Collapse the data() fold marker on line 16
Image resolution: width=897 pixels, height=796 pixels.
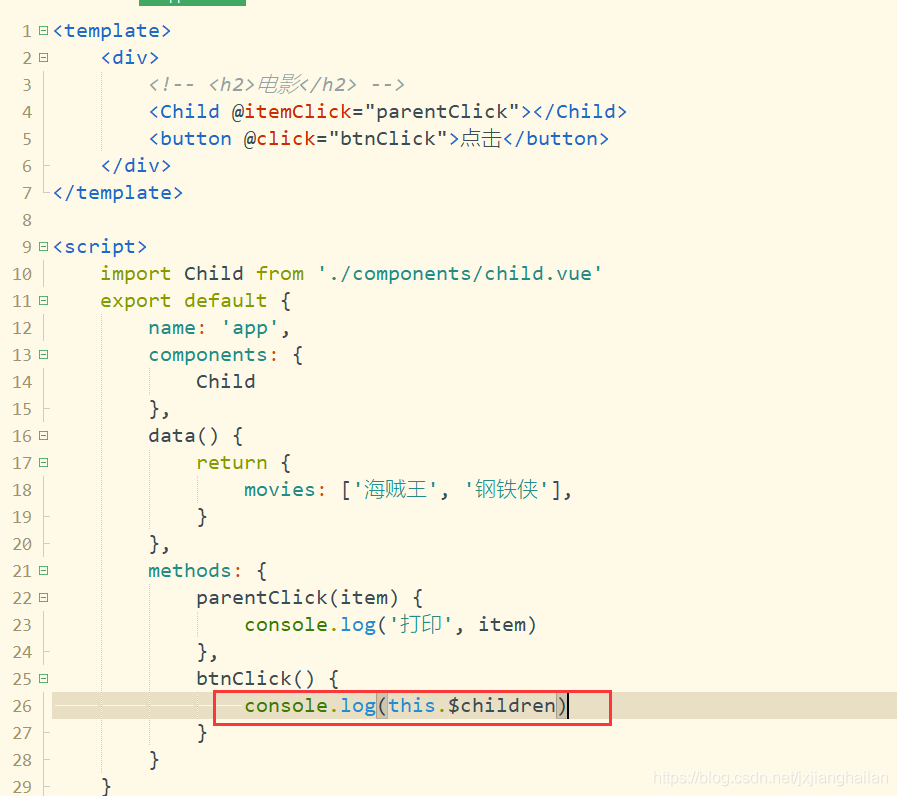tap(43, 435)
